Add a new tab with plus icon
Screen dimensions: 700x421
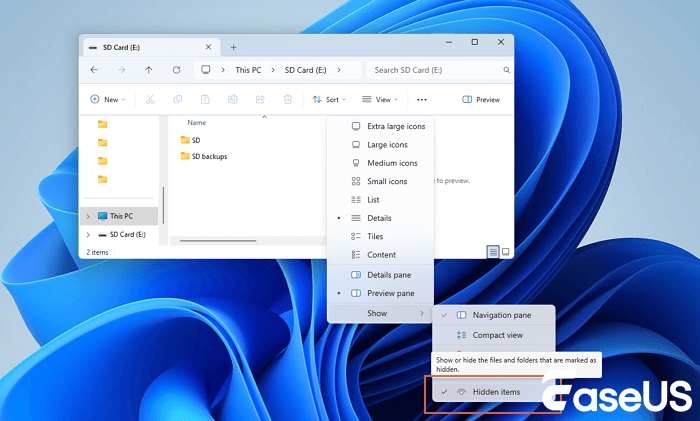(234, 47)
